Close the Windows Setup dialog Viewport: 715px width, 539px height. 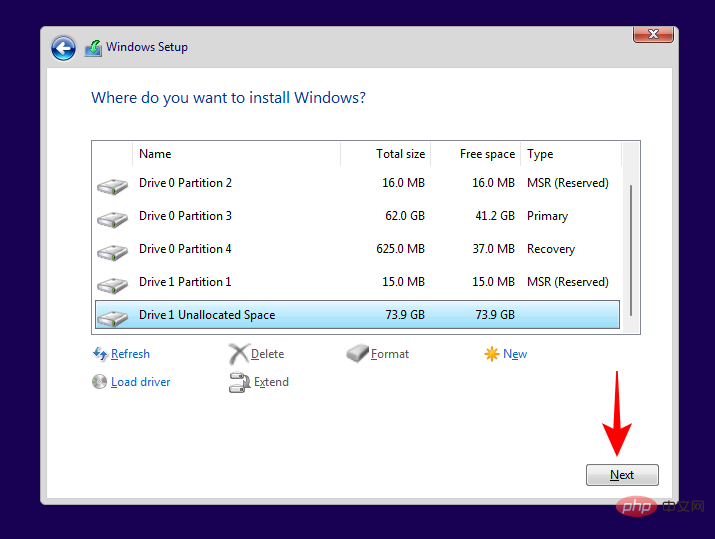653,34
